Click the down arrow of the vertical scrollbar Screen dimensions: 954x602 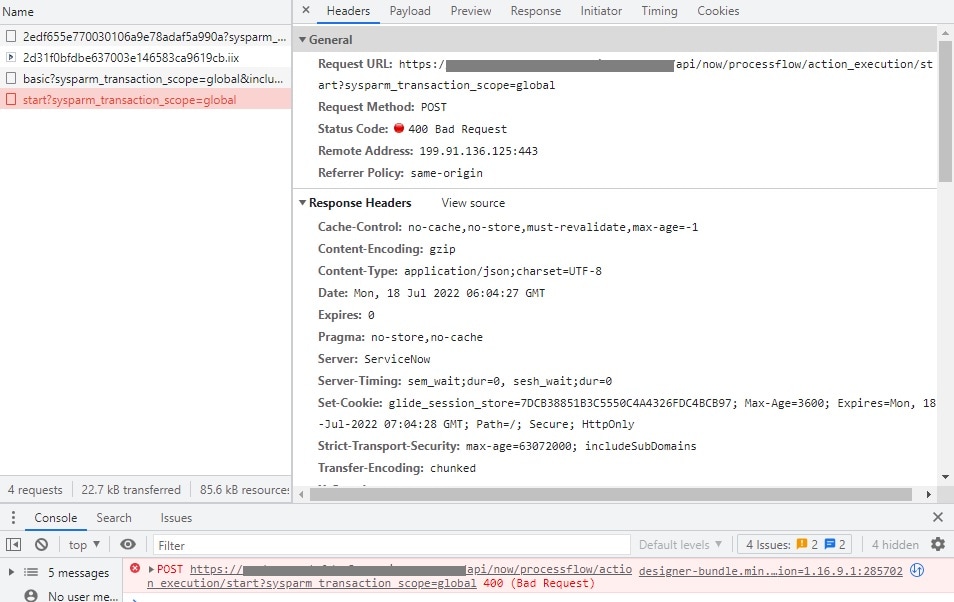point(945,477)
